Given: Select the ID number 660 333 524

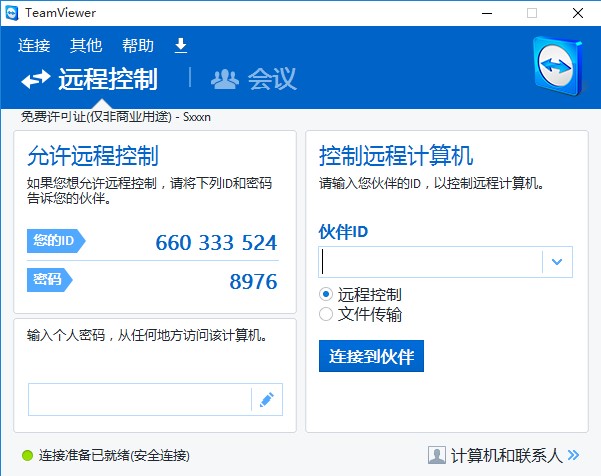Looking at the screenshot, I should coord(216,243).
